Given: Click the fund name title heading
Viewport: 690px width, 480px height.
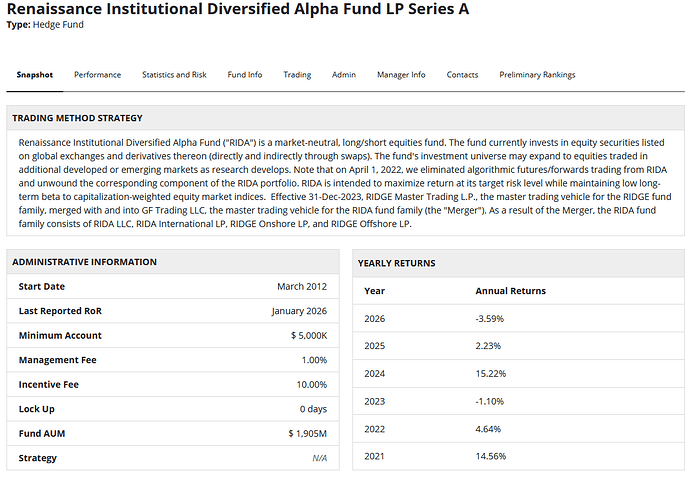Looking at the screenshot, I should (237, 9).
